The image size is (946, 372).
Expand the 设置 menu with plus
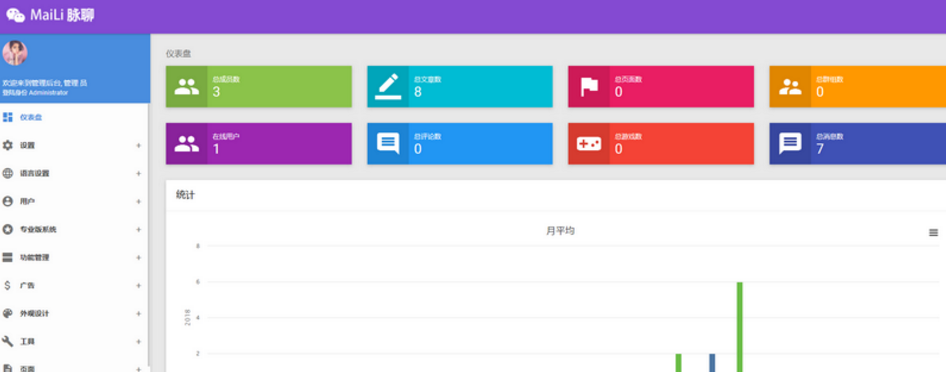coord(139,145)
